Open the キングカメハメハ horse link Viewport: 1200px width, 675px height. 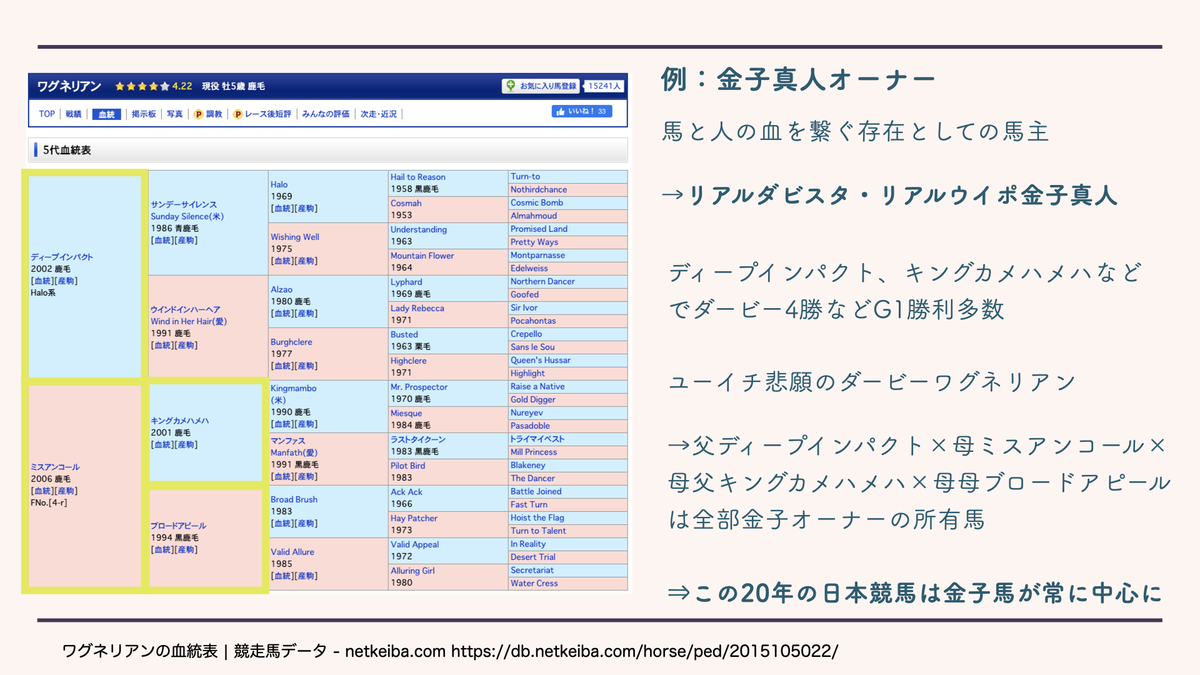point(180,421)
